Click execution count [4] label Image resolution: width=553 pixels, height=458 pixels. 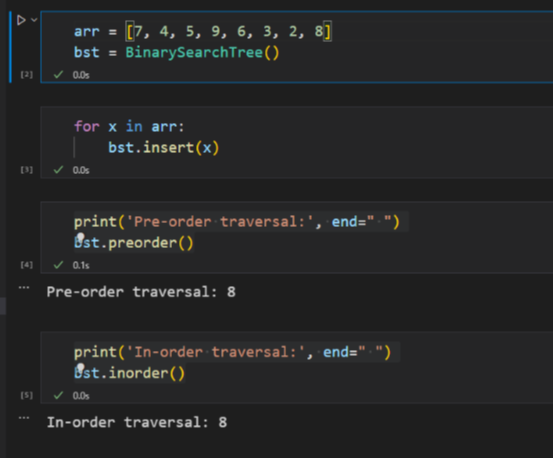[x=26, y=265]
